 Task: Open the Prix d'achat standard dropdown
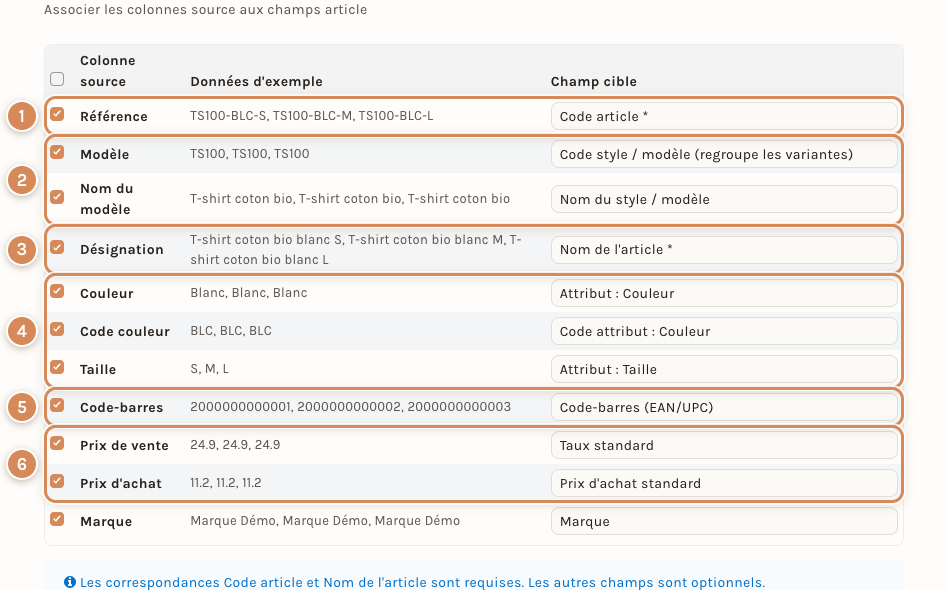(724, 484)
